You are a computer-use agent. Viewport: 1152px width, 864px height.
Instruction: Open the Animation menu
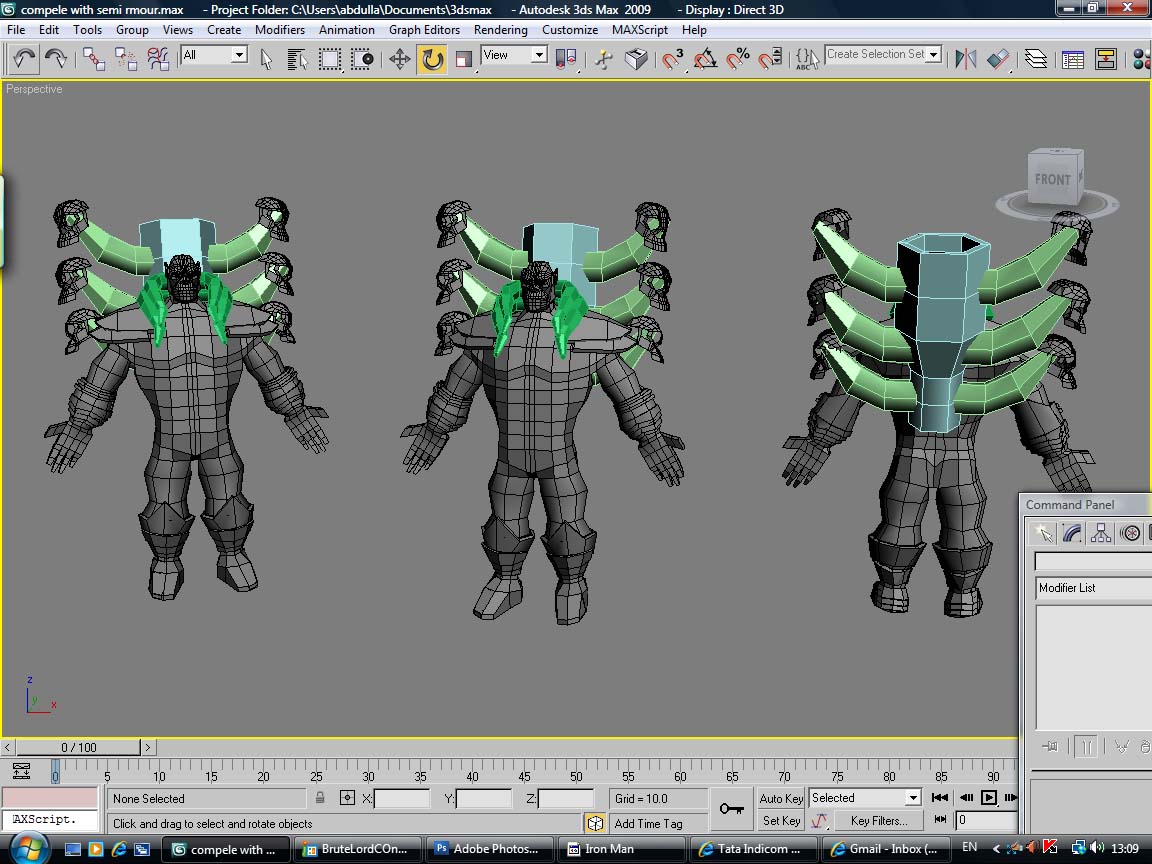point(347,30)
